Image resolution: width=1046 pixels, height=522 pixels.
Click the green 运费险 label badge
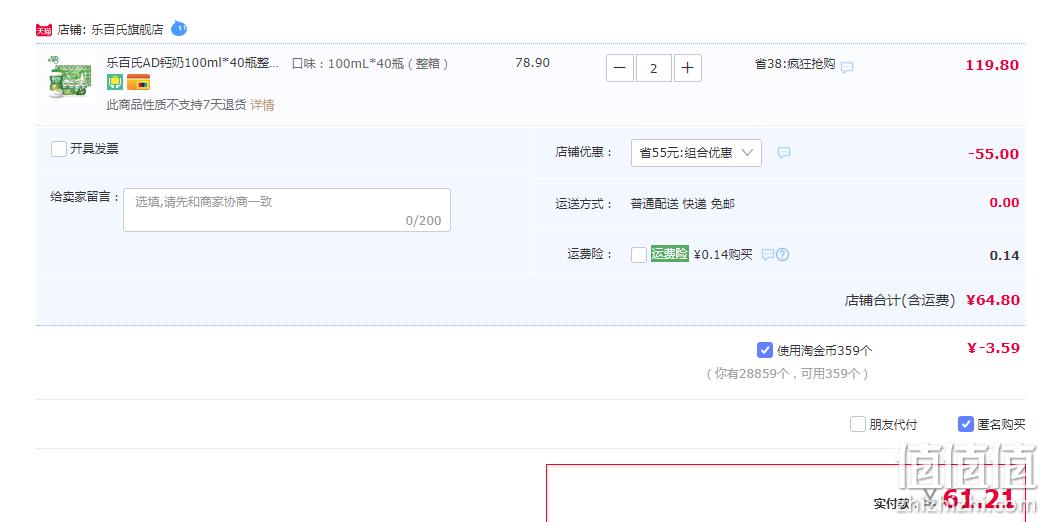pos(669,254)
